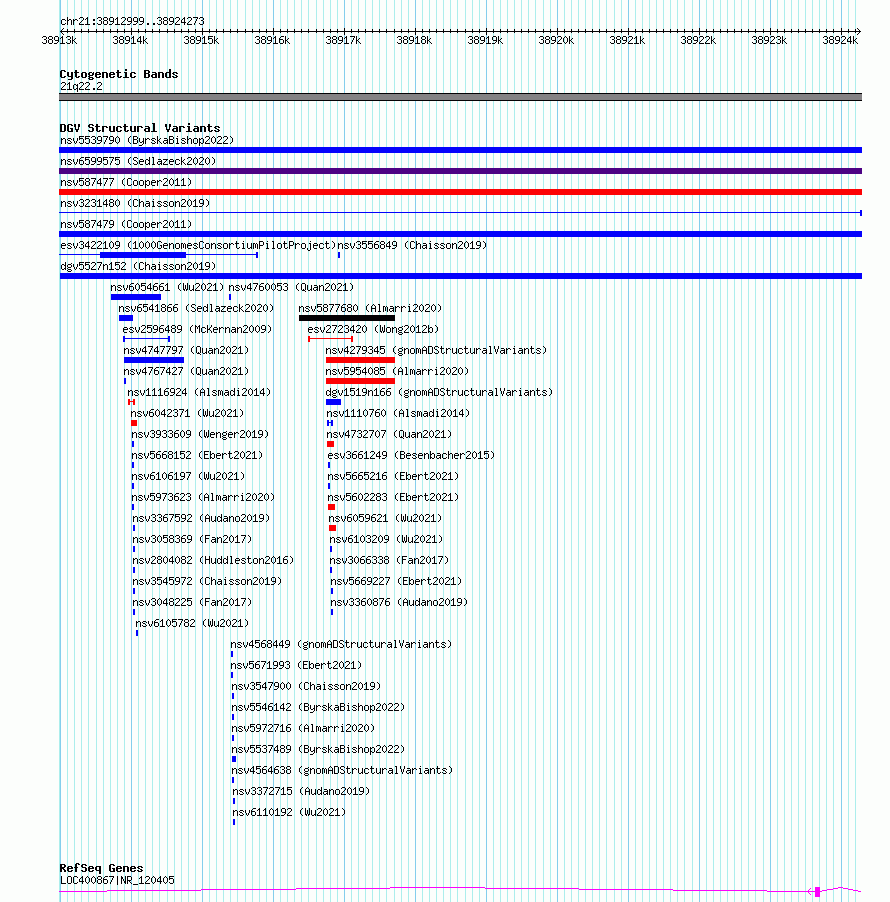This screenshot has height=902, width=890.
Task: Open the nsv5537489 (ByrskaBishop2022) label
Action: [x=318, y=749]
